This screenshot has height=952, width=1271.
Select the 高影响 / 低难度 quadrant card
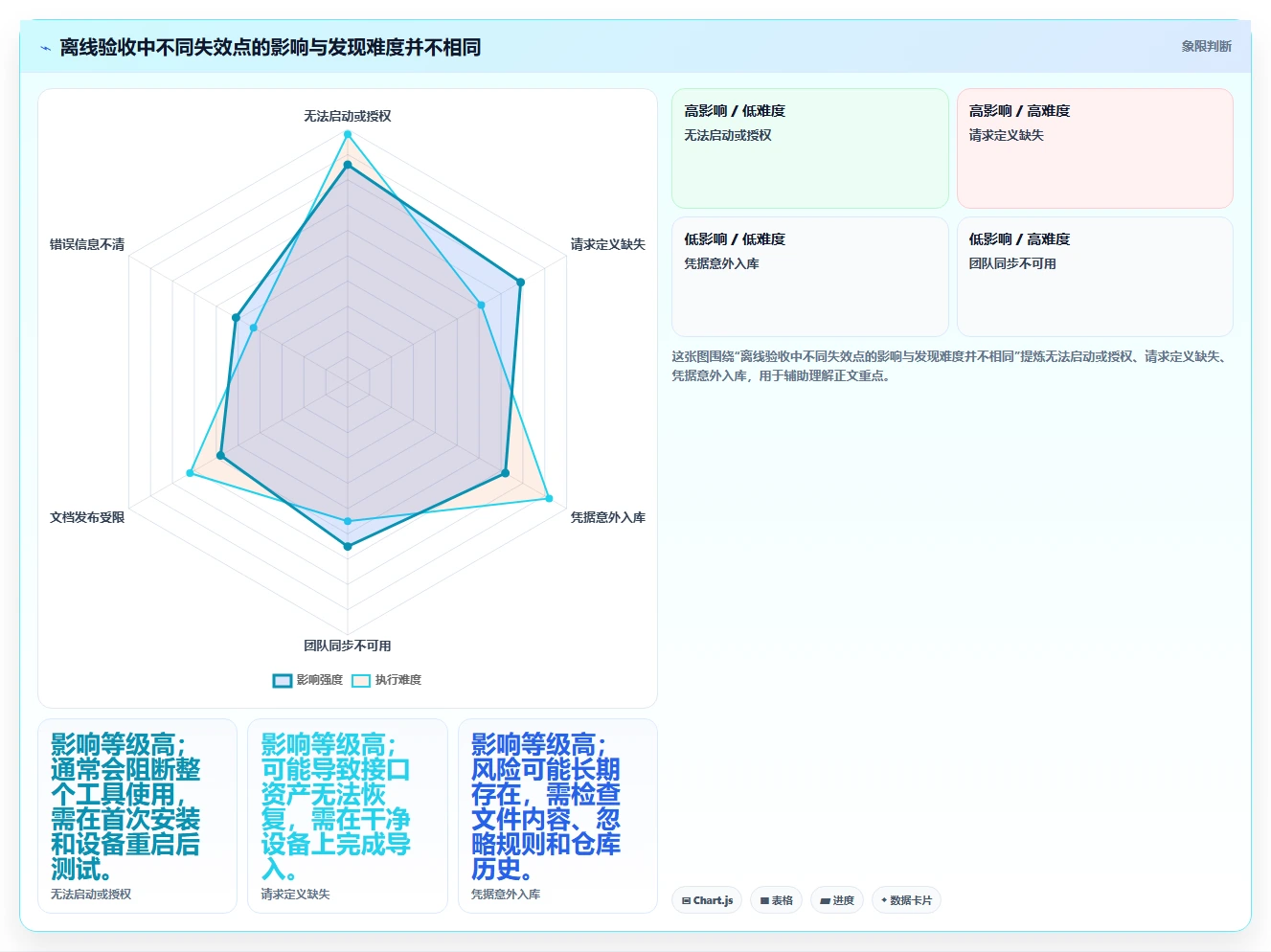click(810, 148)
